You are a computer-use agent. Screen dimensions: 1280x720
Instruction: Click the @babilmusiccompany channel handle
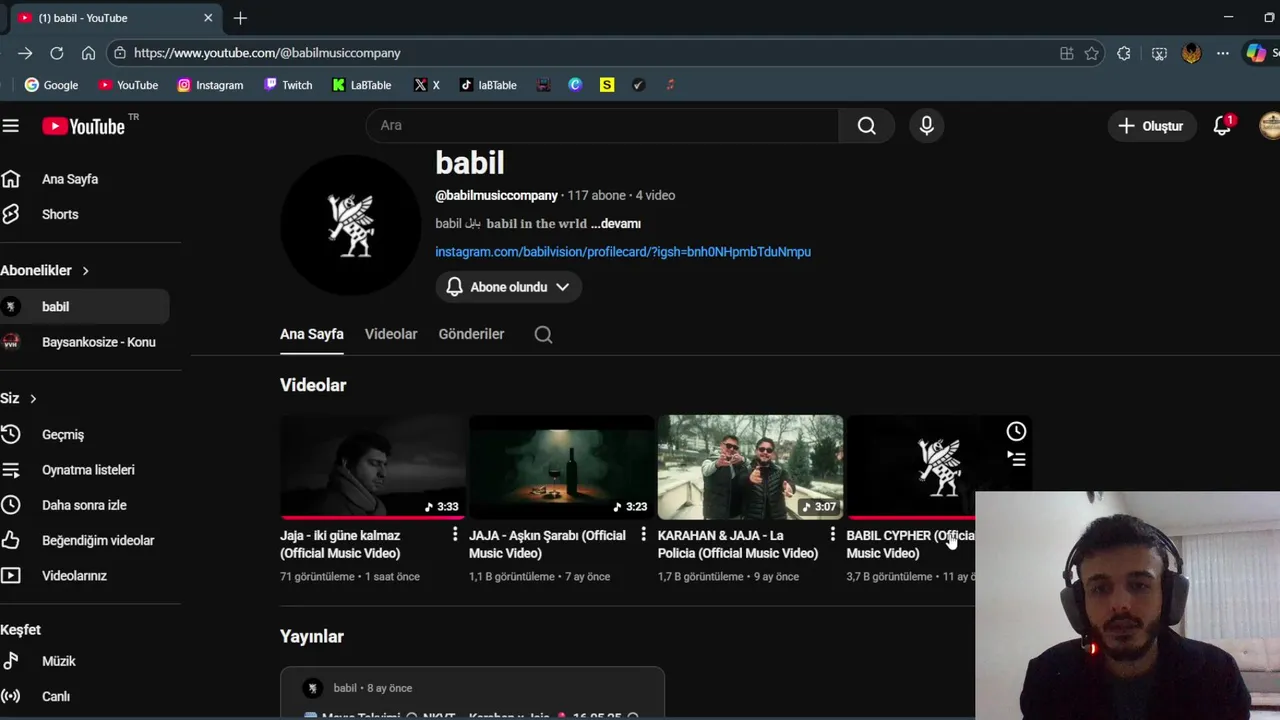click(496, 195)
